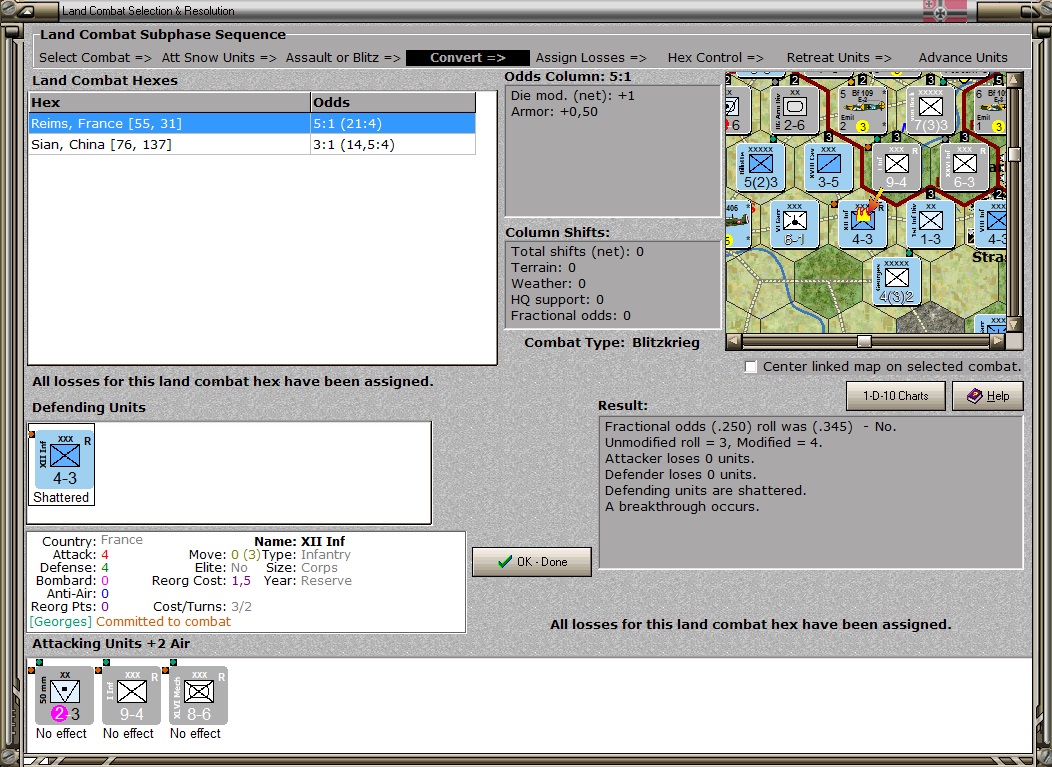The image size is (1052, 767).
Task: Open the 1-D-10 Charts
Action: pyautogui.click(x=896, y=396)
